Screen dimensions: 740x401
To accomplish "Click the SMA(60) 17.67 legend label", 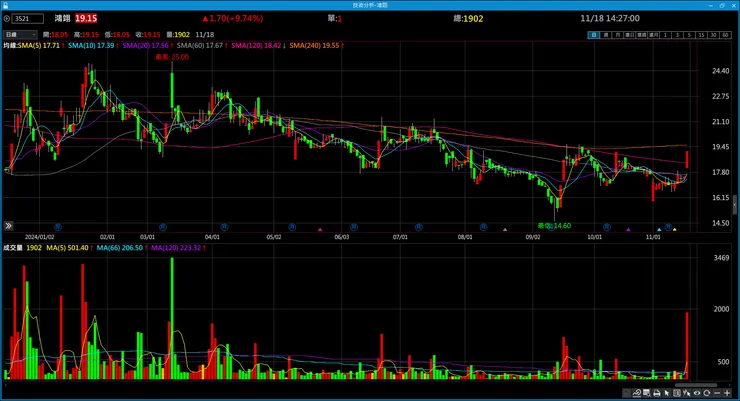I will pos(200,46).
